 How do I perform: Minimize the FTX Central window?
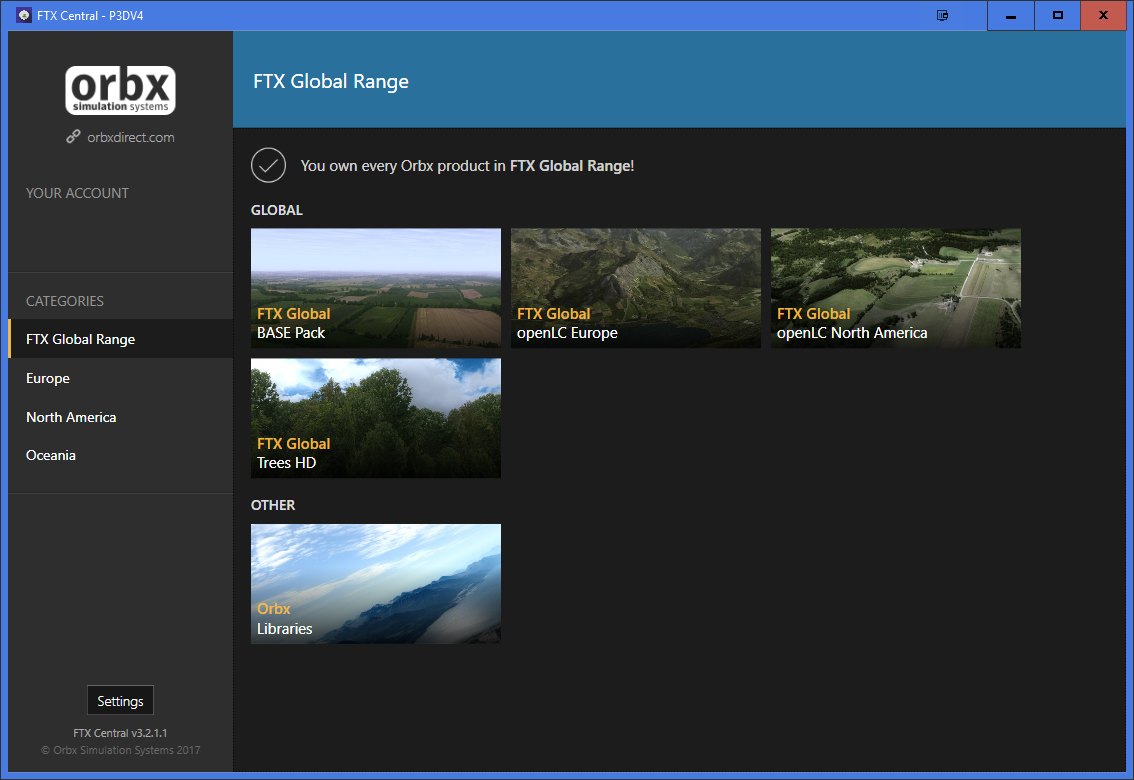[x=1010, y=15]
